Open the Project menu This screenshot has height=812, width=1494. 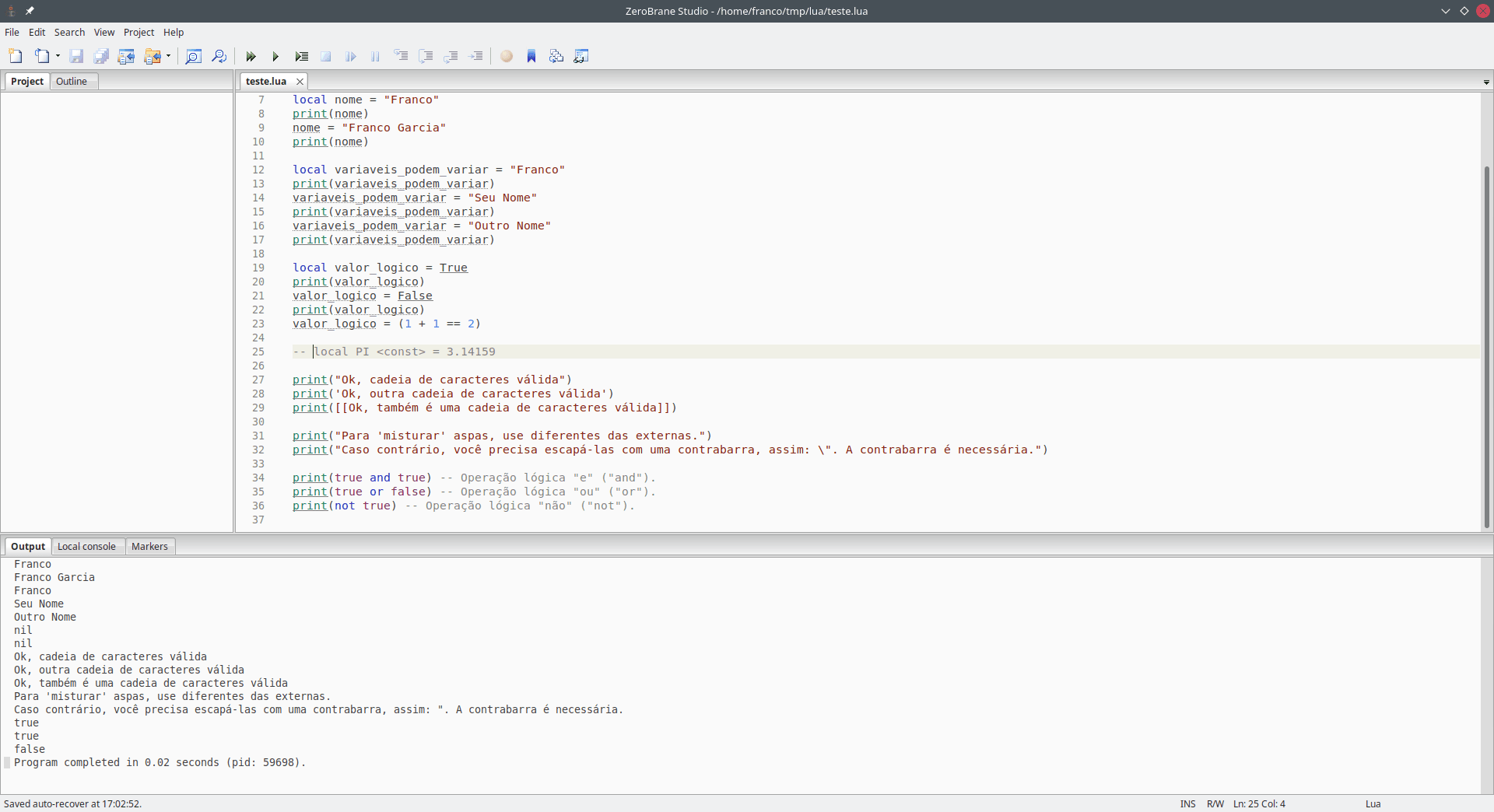139,33
